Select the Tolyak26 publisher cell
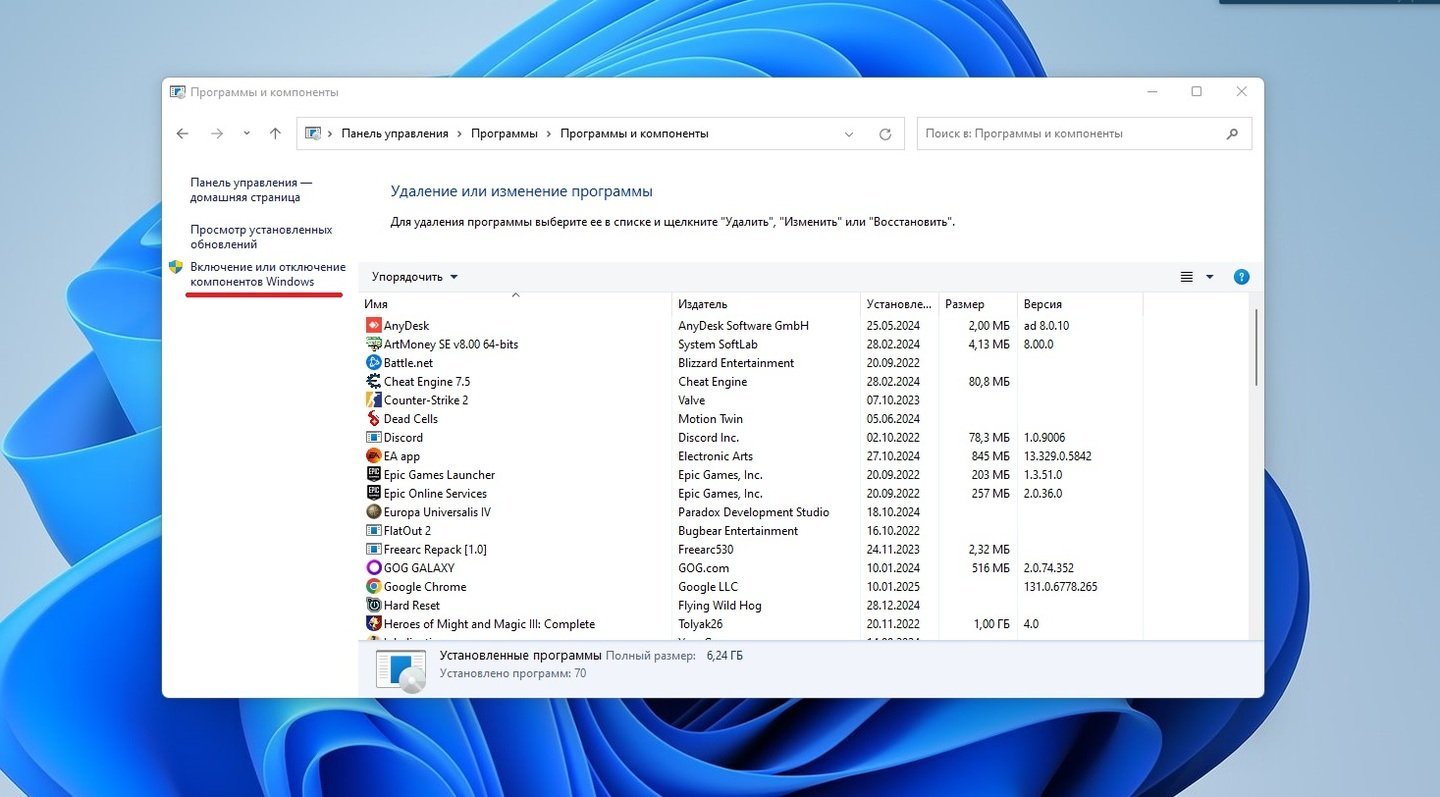The width and height of the screenshot is (1440, 797). pyautogui.click(x=702, y=624)
